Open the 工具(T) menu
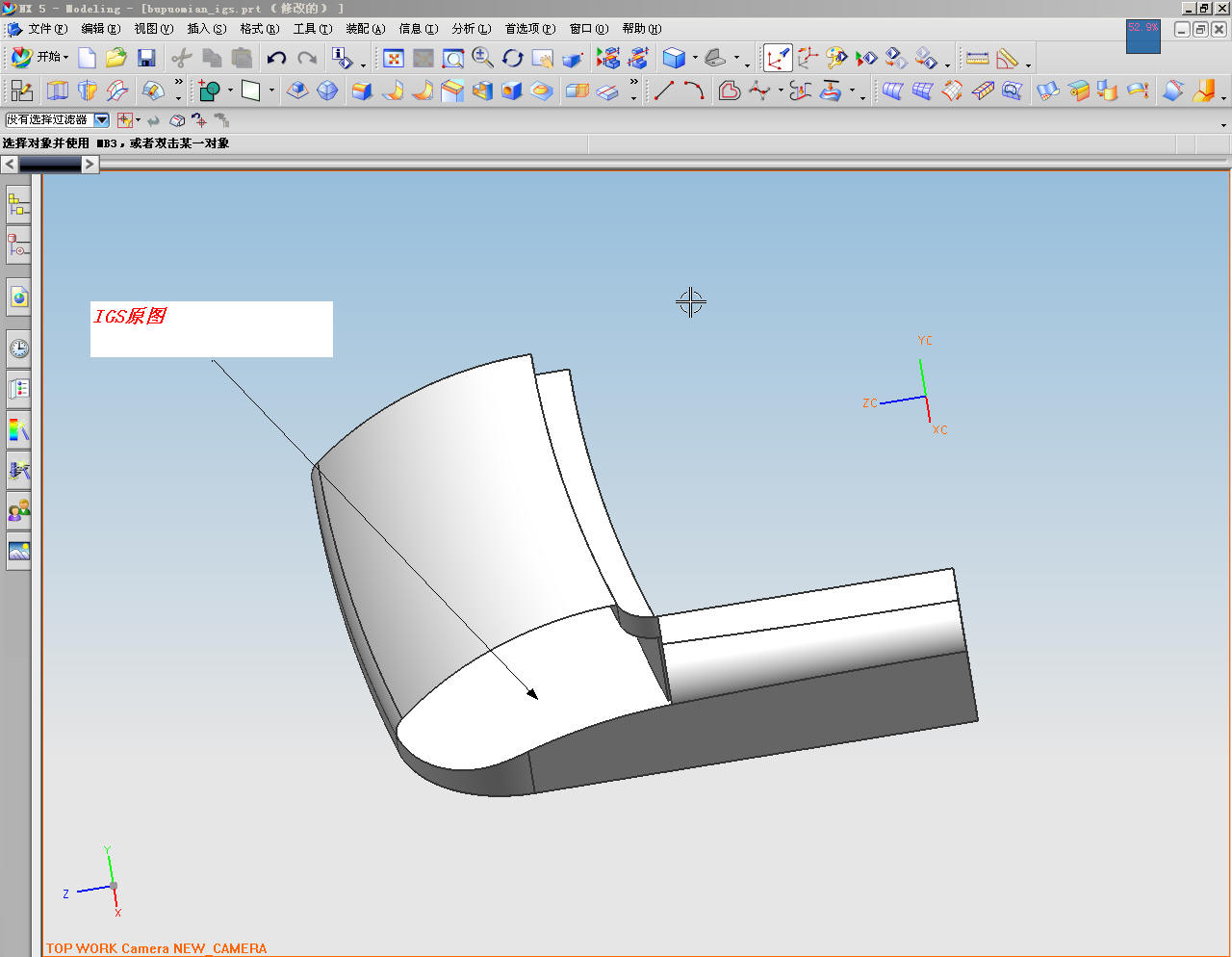 pyautogui.click(x=313, y=29)
